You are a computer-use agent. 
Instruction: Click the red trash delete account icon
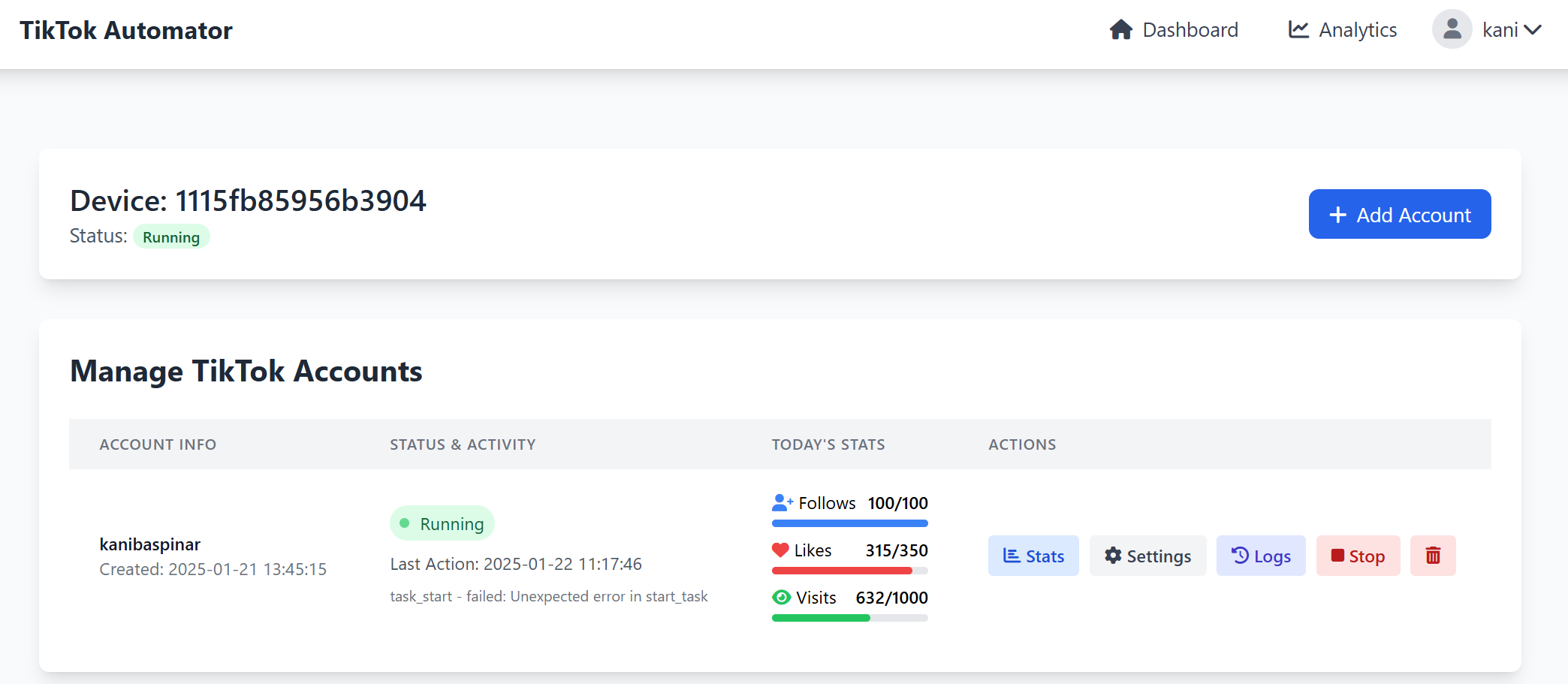point(1432,556)
